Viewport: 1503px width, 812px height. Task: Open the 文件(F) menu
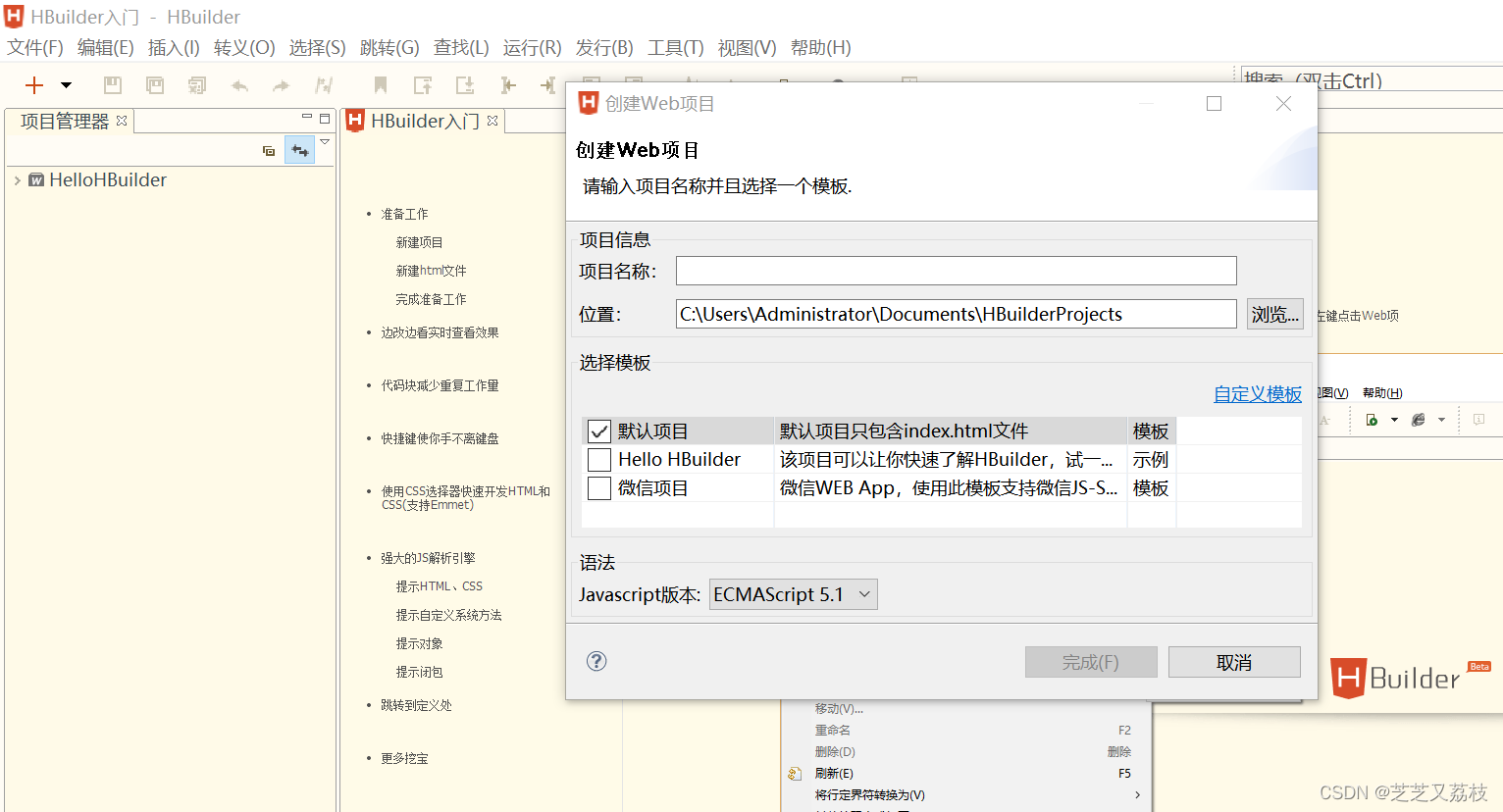35,48
